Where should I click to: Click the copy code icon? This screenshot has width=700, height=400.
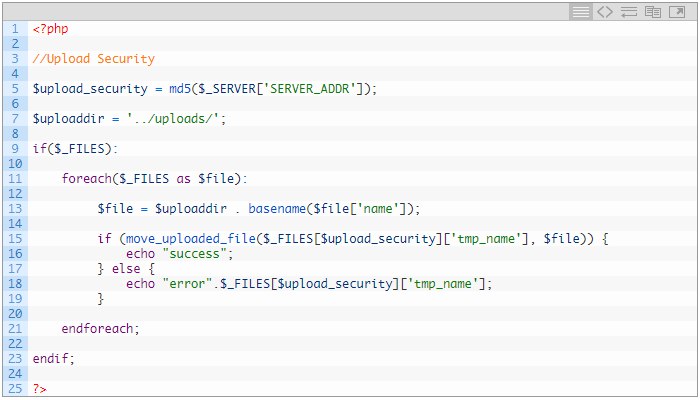[653, 12]
